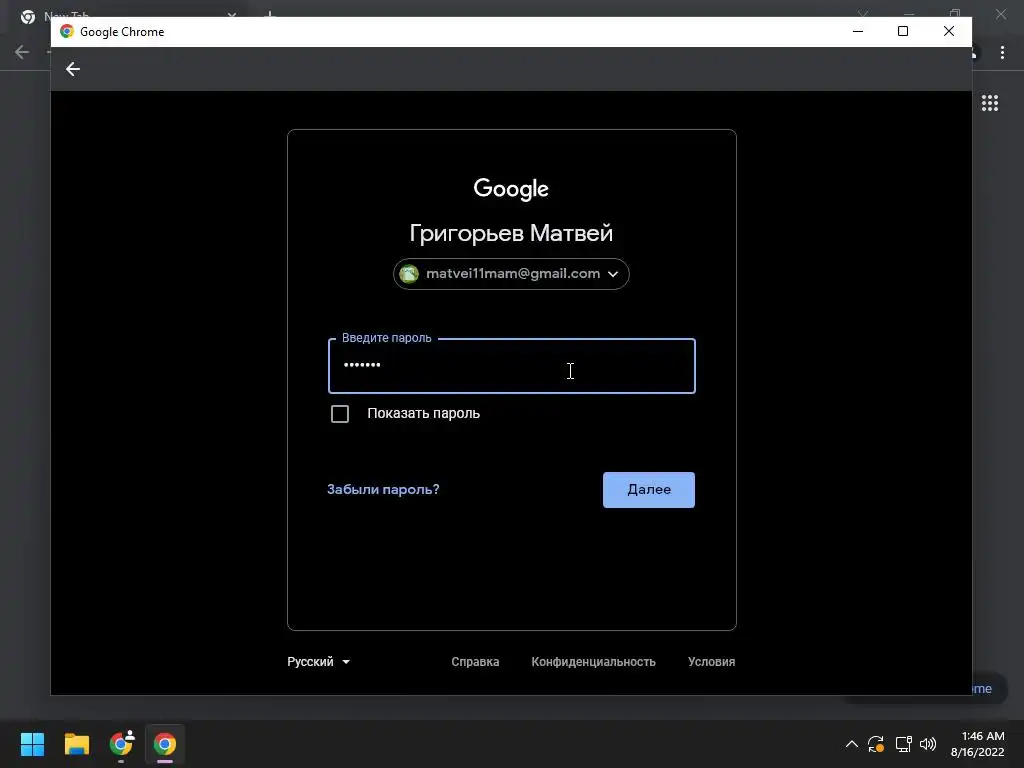The height and width of the screenshot is (768, 1024).
Task: Select the New Tab tab in background Chrome
Action: click(128, 16)
